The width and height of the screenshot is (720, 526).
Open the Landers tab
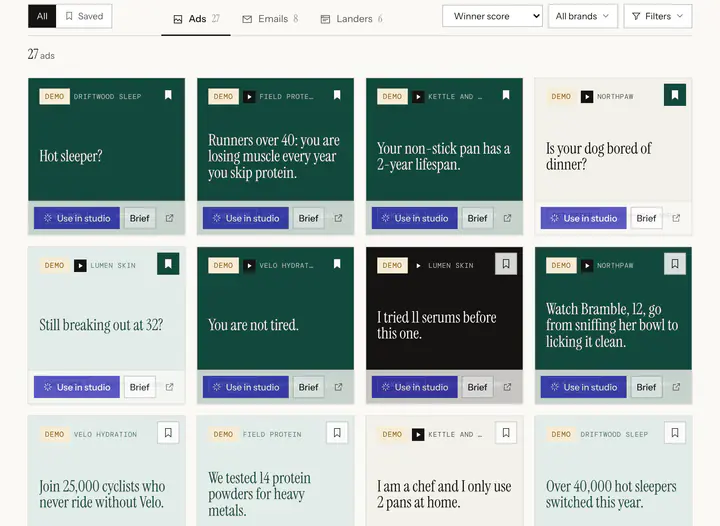click(351, 19)
